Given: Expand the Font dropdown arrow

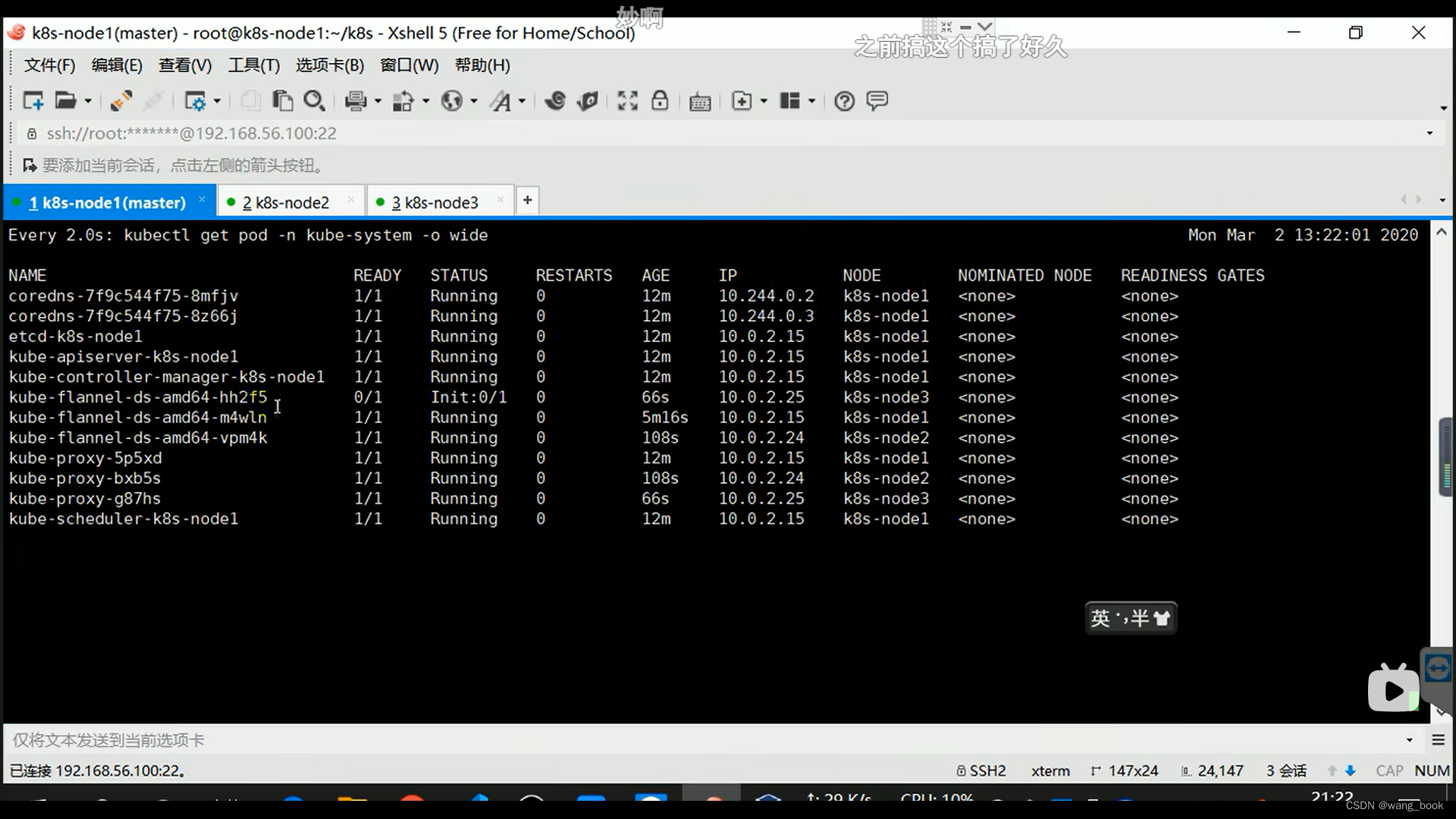Looking at the screenshot, I should (x=522, y=101).
